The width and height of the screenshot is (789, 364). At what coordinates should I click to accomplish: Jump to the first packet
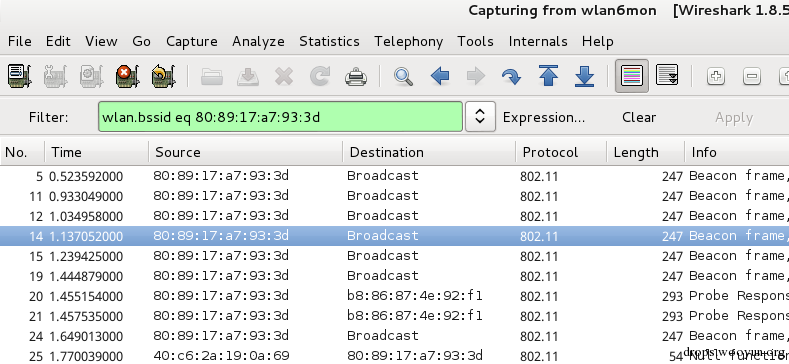[548, 77]
